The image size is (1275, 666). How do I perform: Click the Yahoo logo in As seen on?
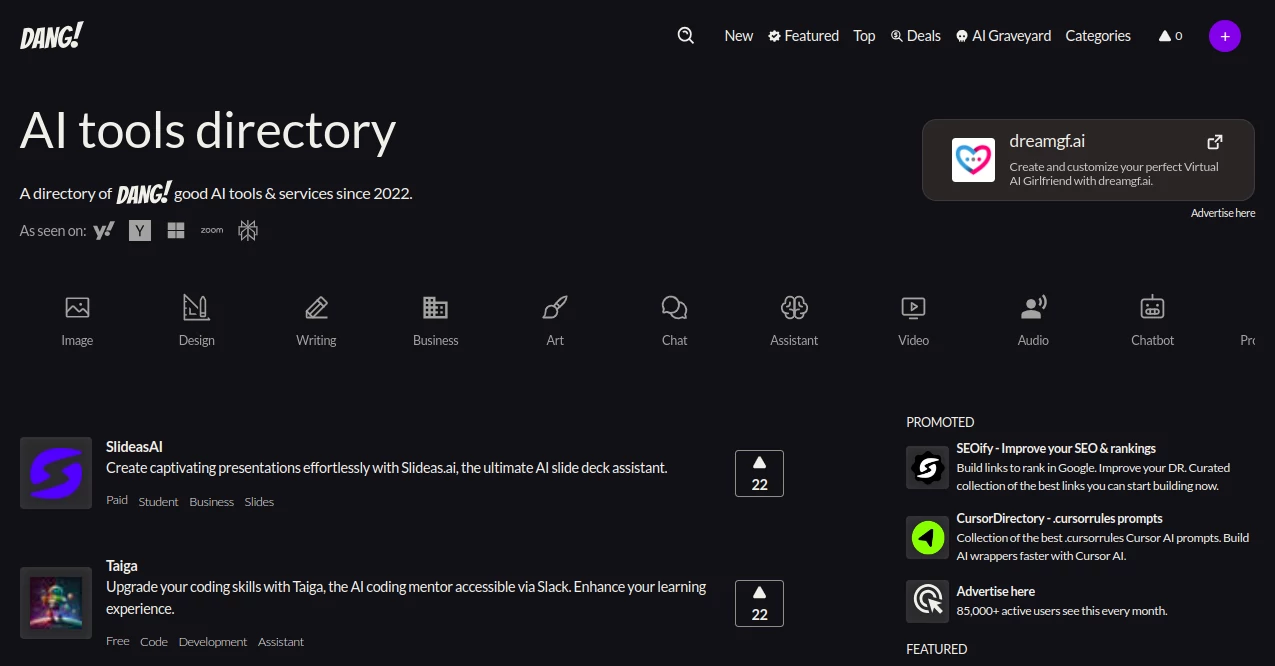tap(104, 231)
